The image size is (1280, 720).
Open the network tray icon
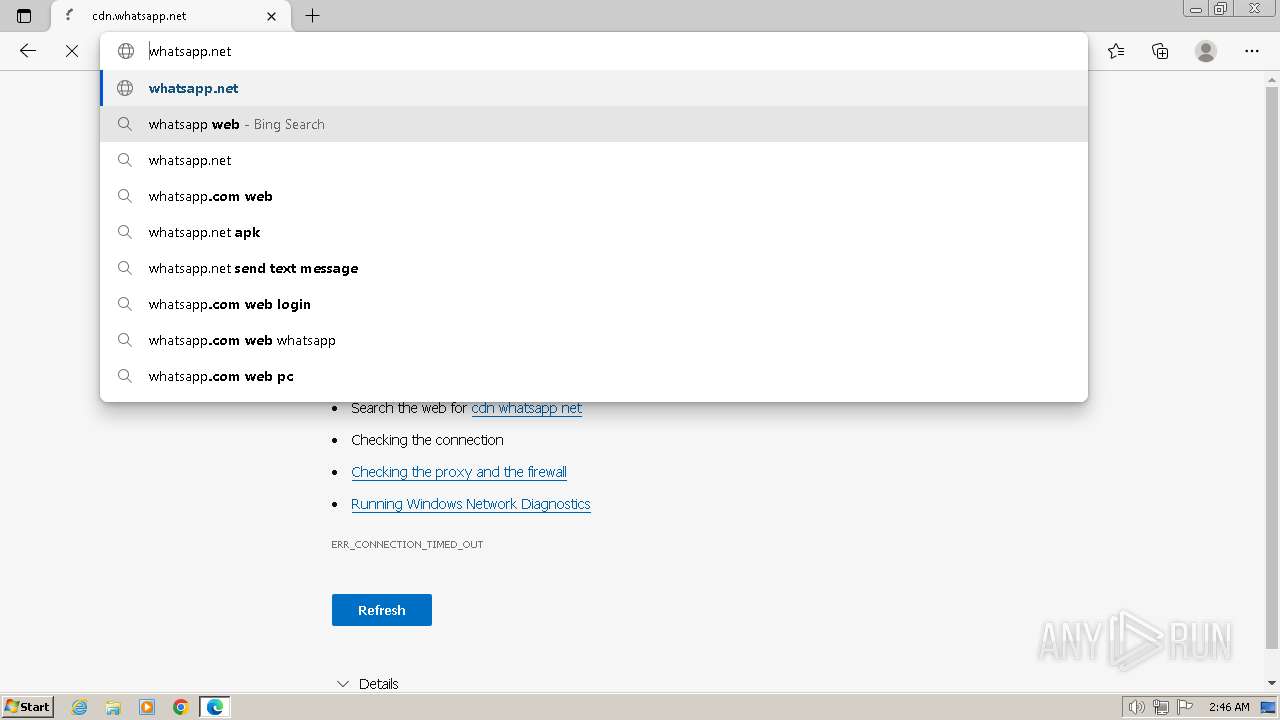point(1161,707)
